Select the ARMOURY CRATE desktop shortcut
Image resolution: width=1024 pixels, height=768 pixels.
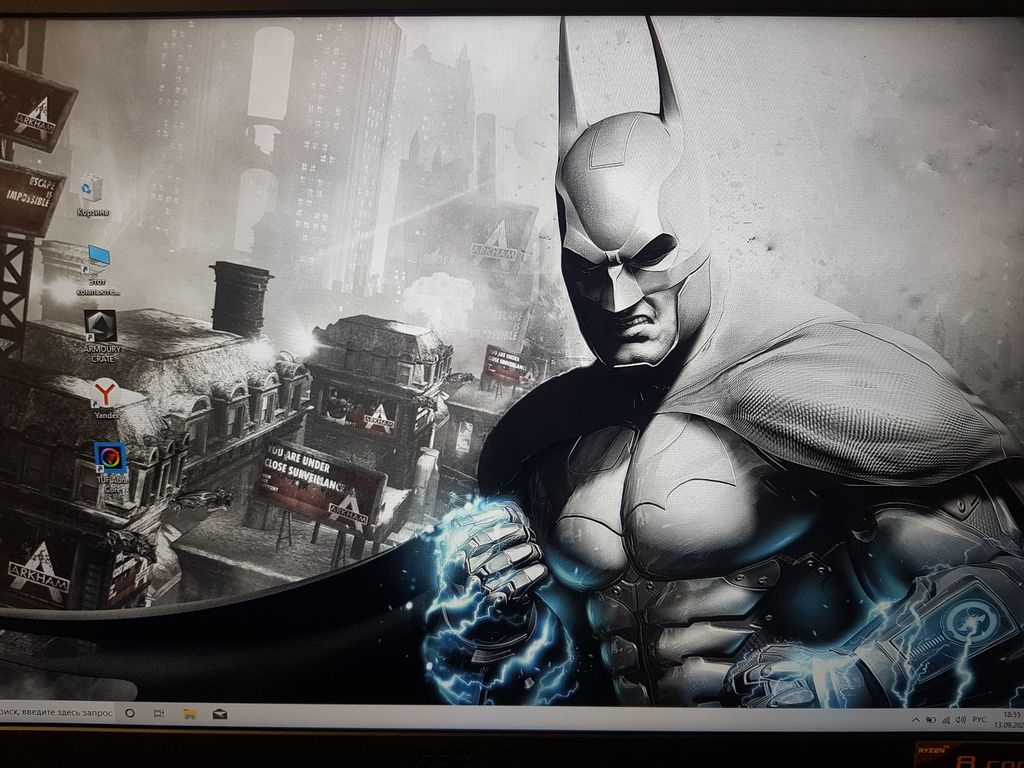point(102,336)
